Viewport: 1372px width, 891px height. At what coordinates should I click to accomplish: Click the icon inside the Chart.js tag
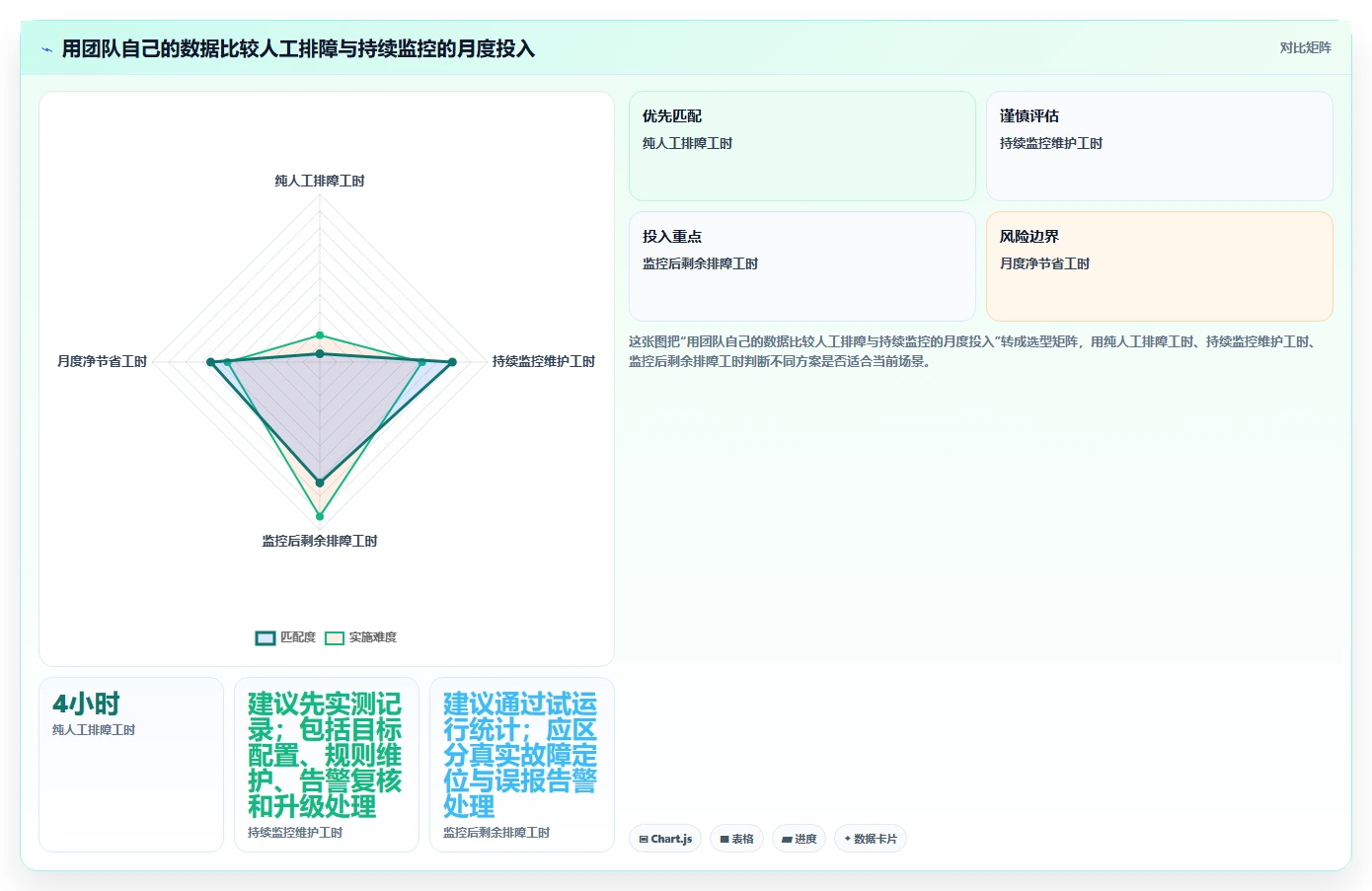coord(644,840)
